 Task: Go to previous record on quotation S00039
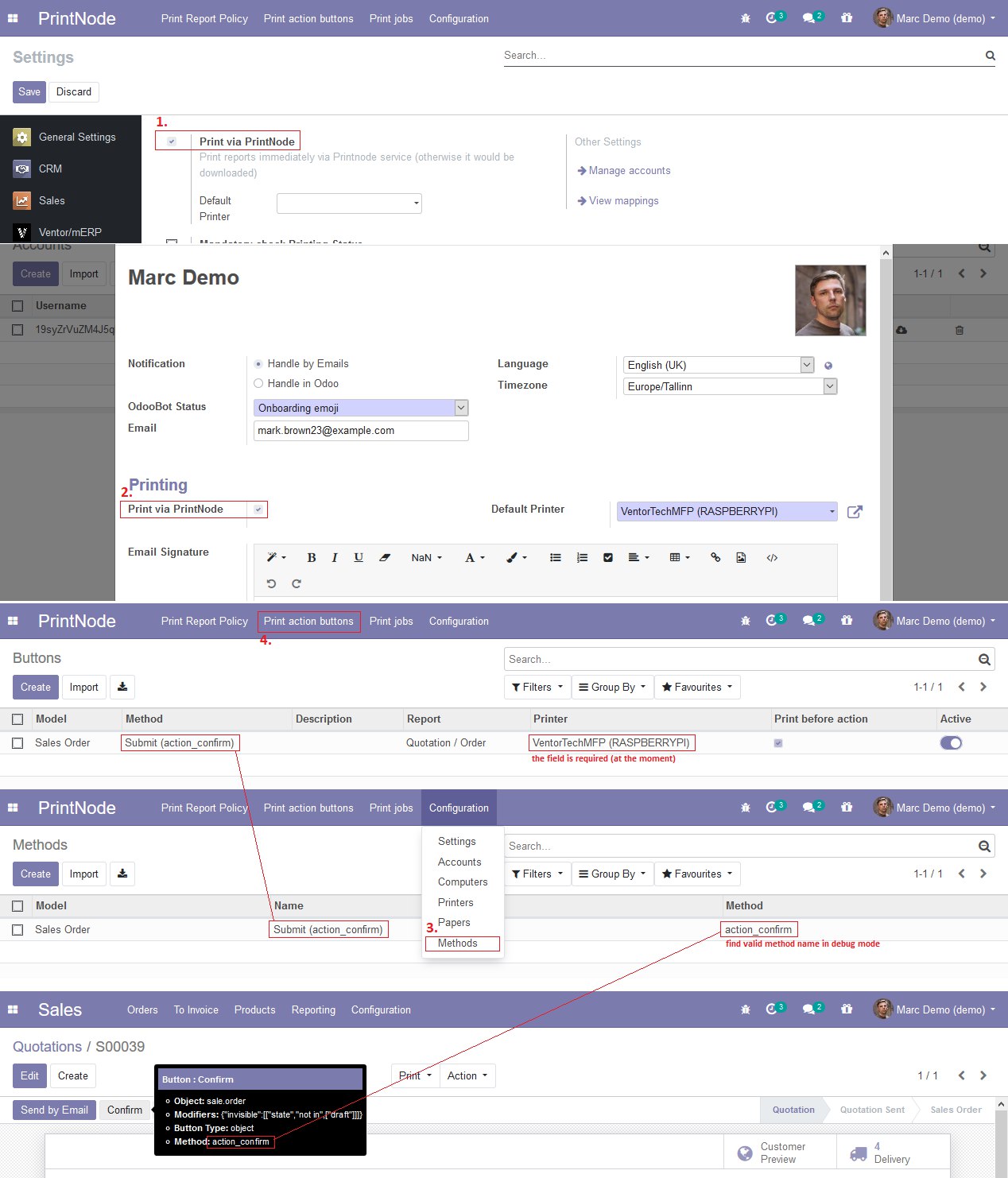961,1075
